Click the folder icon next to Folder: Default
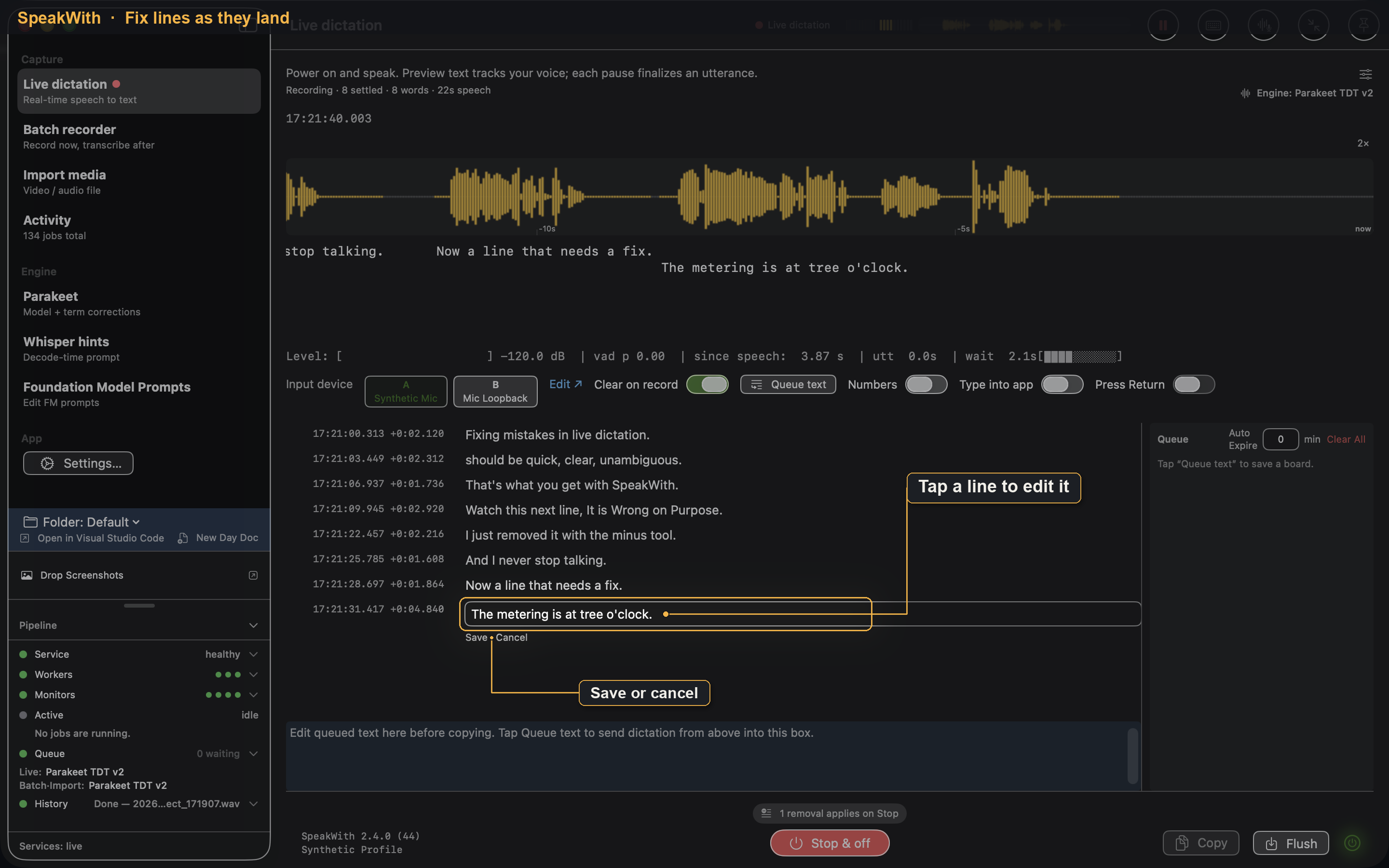Viewport: 1389px width, 868px height. pyautogui.click(x=30, y=522)
